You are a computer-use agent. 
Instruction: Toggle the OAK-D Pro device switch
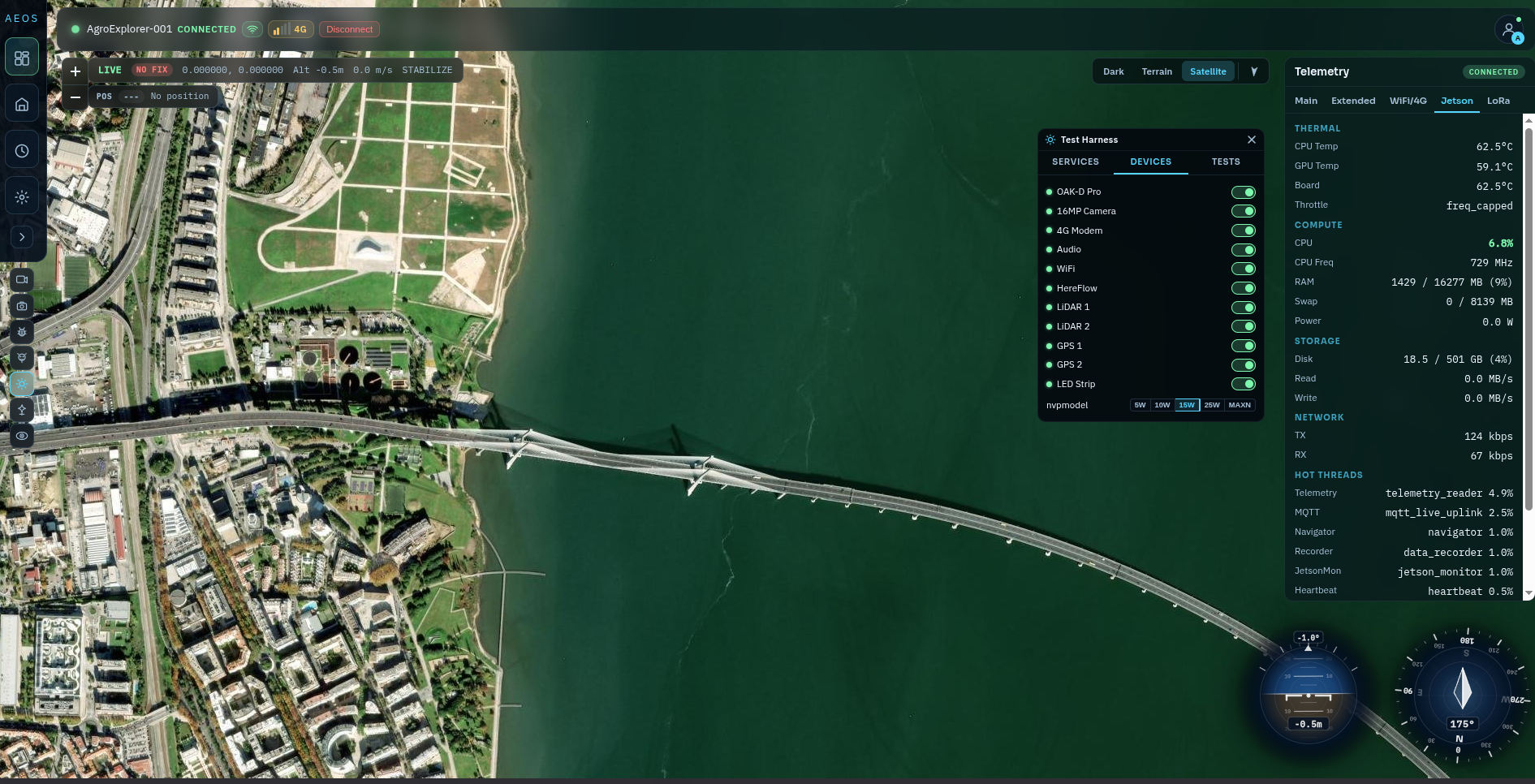(1244, 192)
